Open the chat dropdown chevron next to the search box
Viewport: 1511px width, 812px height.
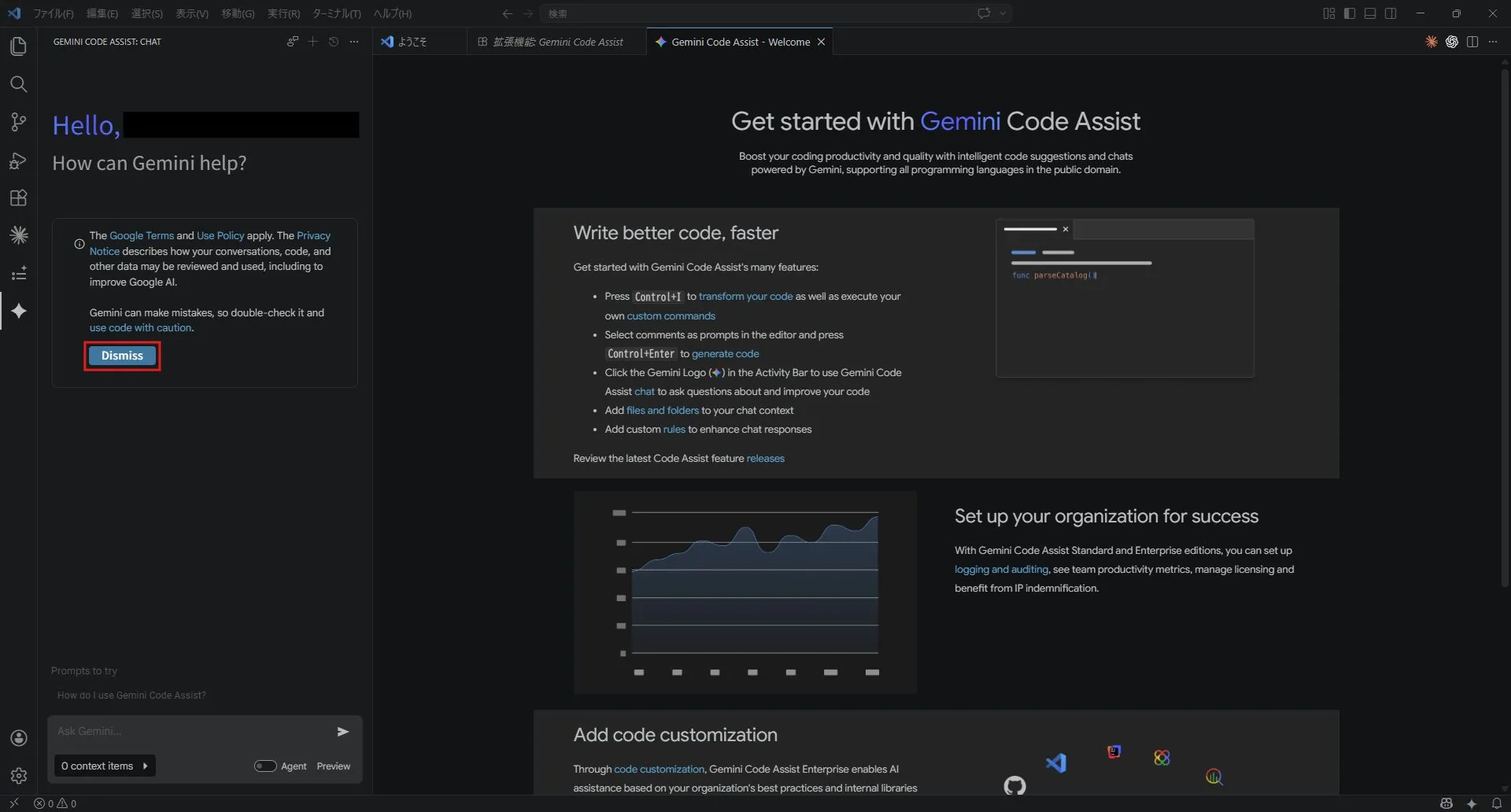click(x=1003, y=13)
